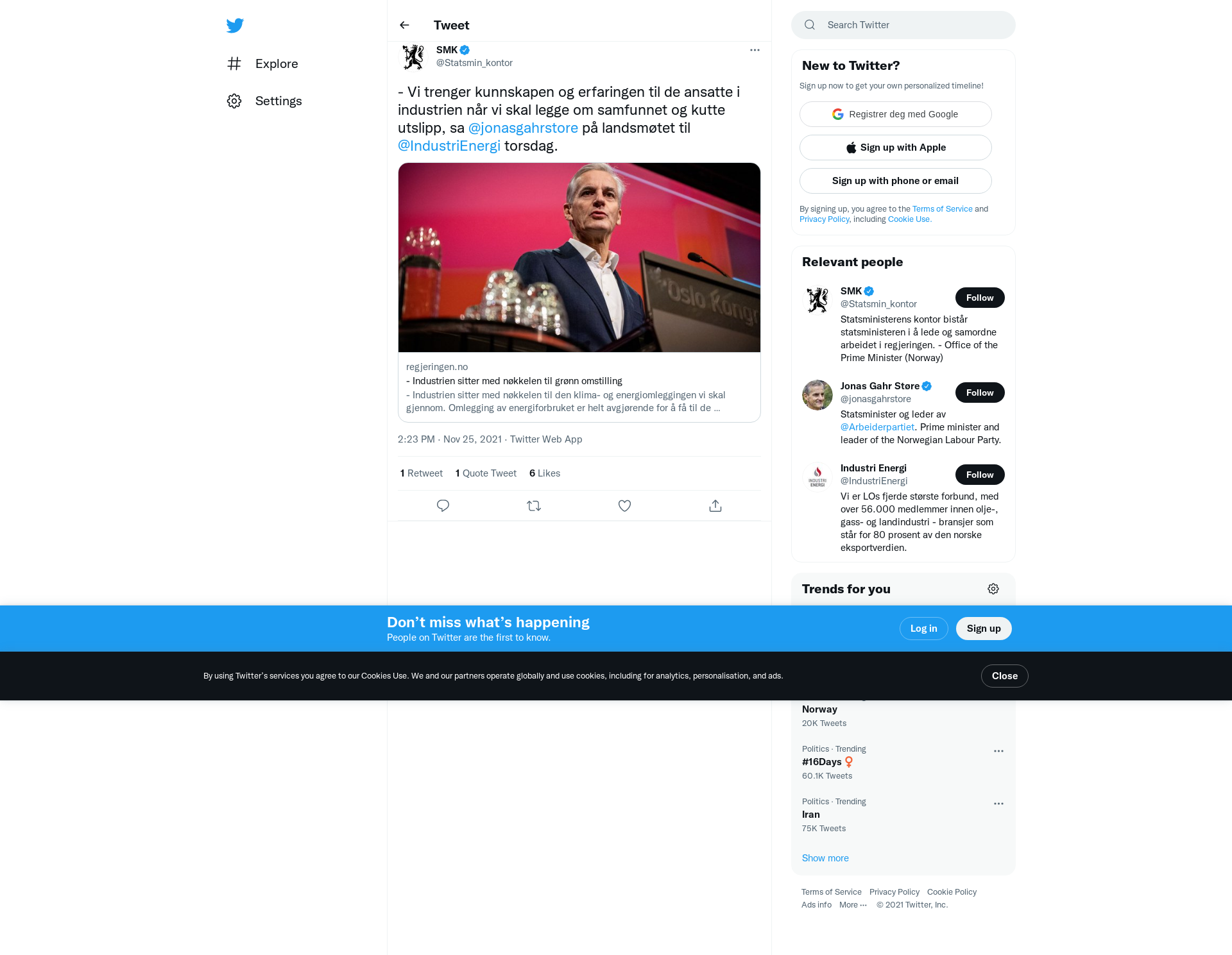This screenshot has width=1232, height=955.
Task: Reply to the SMK tweet
Action: click(443, 505)
